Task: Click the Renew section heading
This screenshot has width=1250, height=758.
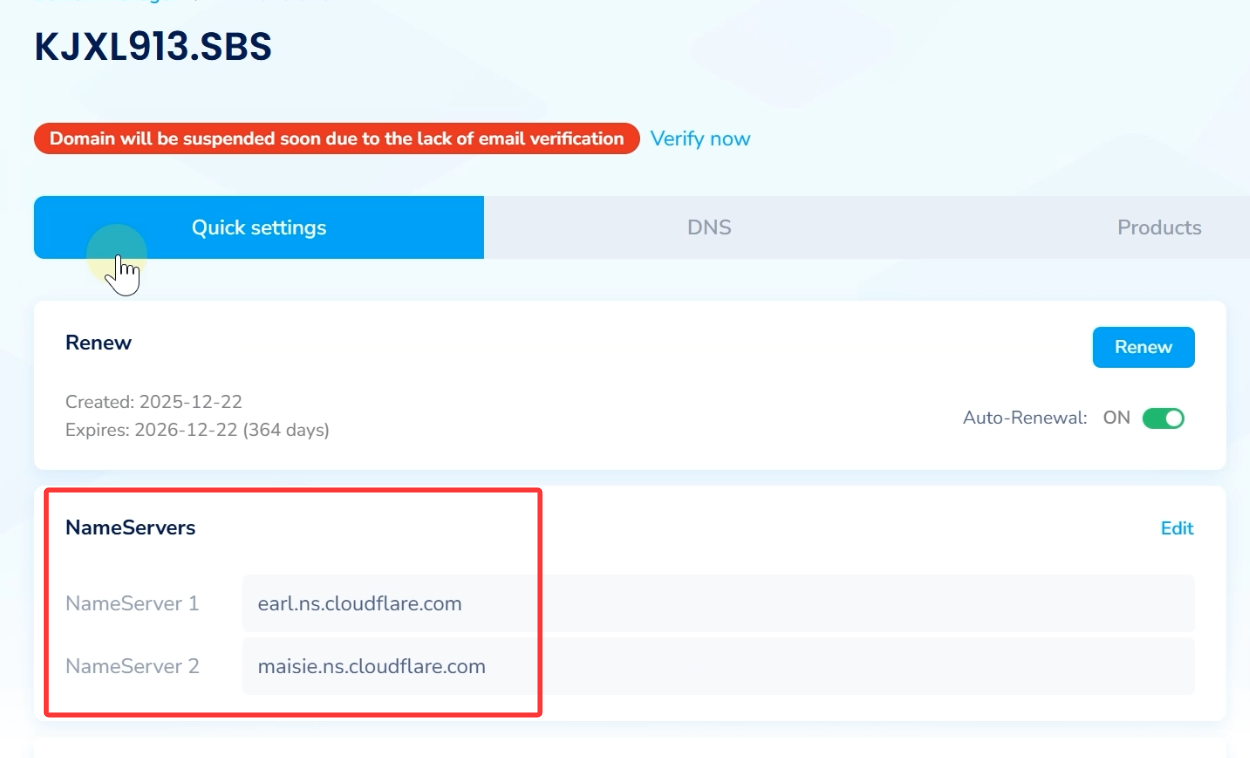Action: click(x=98, y=343)
